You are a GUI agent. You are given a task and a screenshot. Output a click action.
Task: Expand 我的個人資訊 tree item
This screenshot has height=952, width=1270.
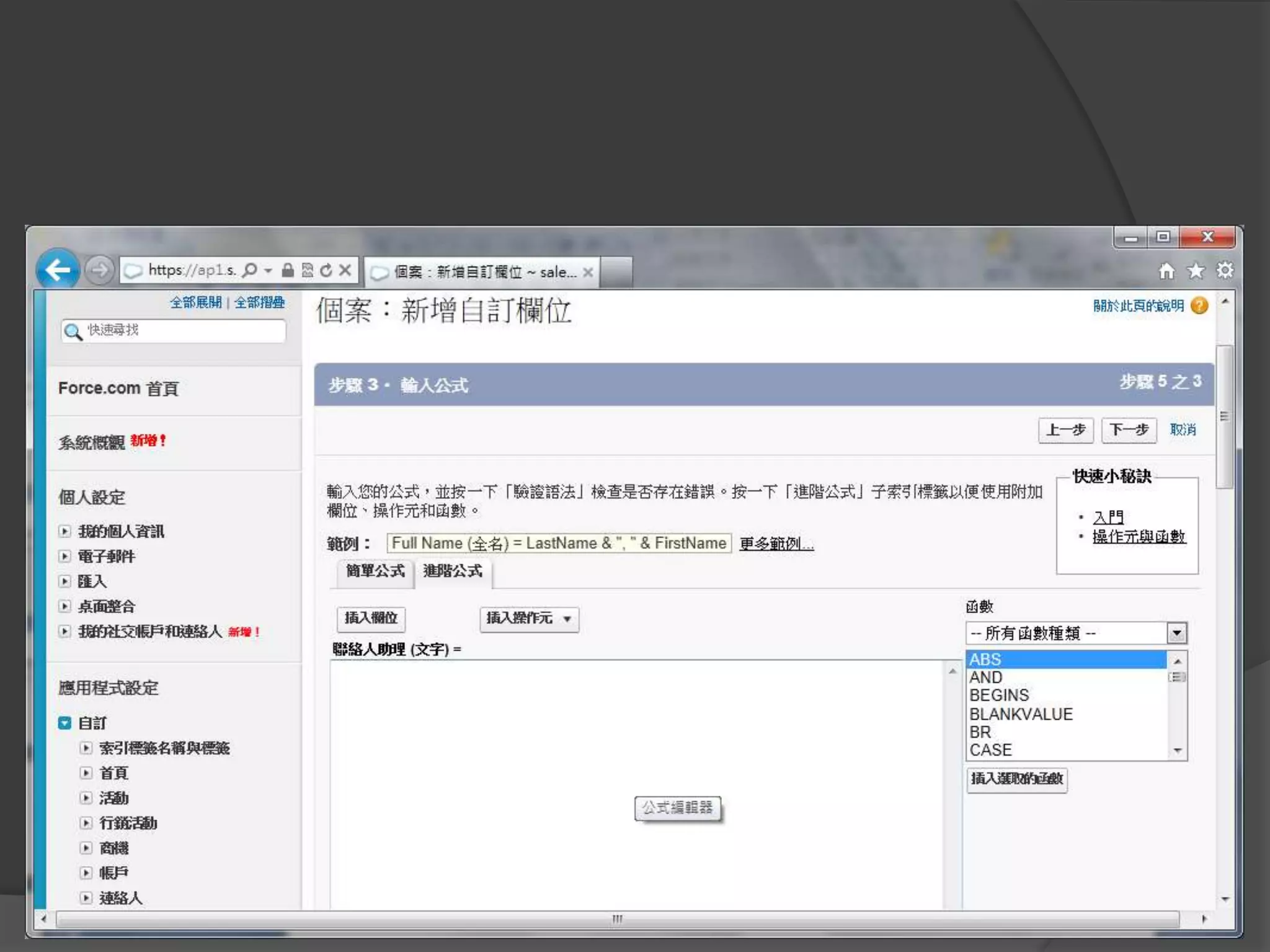[64, 531]
